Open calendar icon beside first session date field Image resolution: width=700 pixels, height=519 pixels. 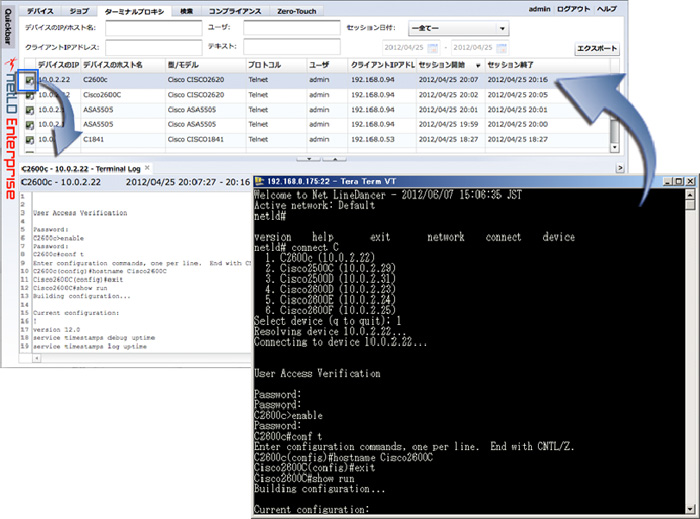[x=432, y=47]
